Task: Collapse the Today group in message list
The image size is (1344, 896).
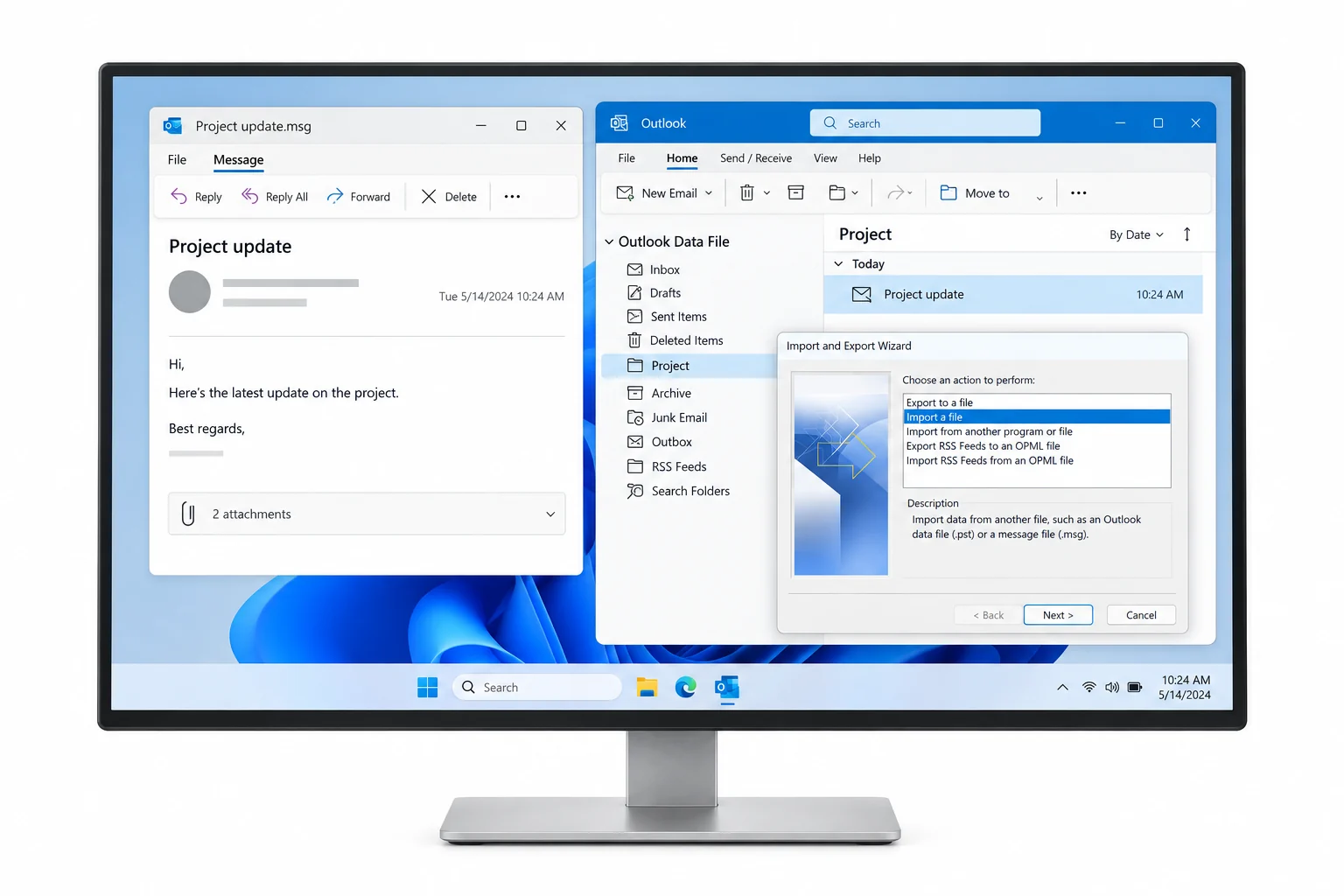Action: [838, 263]
